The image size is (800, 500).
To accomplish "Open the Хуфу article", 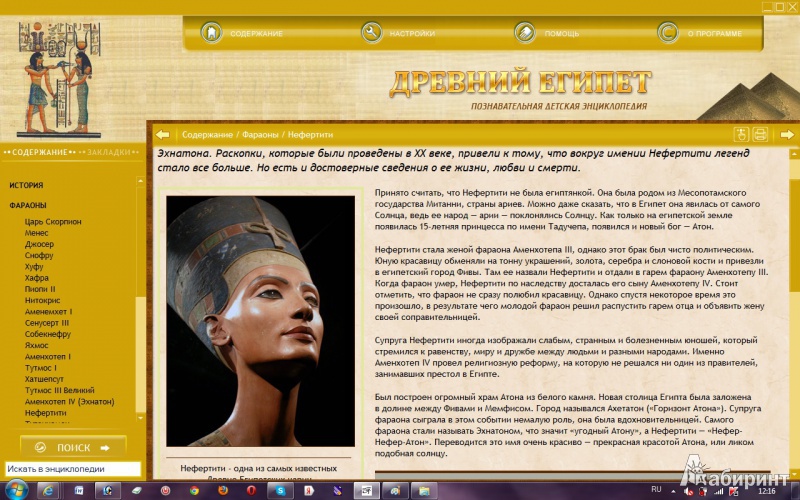I will click(34, 267).
